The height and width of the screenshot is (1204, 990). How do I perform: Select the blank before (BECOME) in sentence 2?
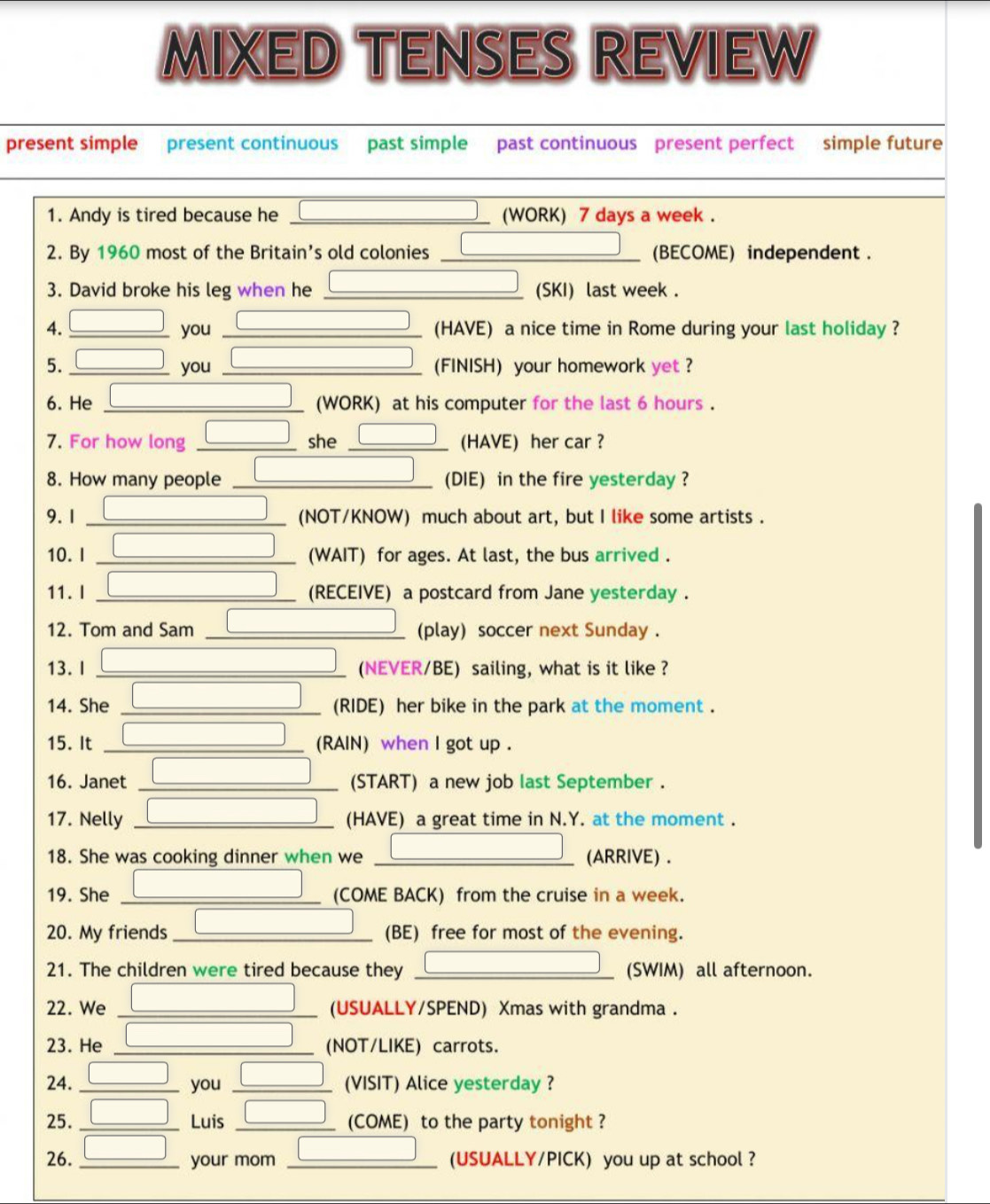pyautogui.click(x=540, y=243)
